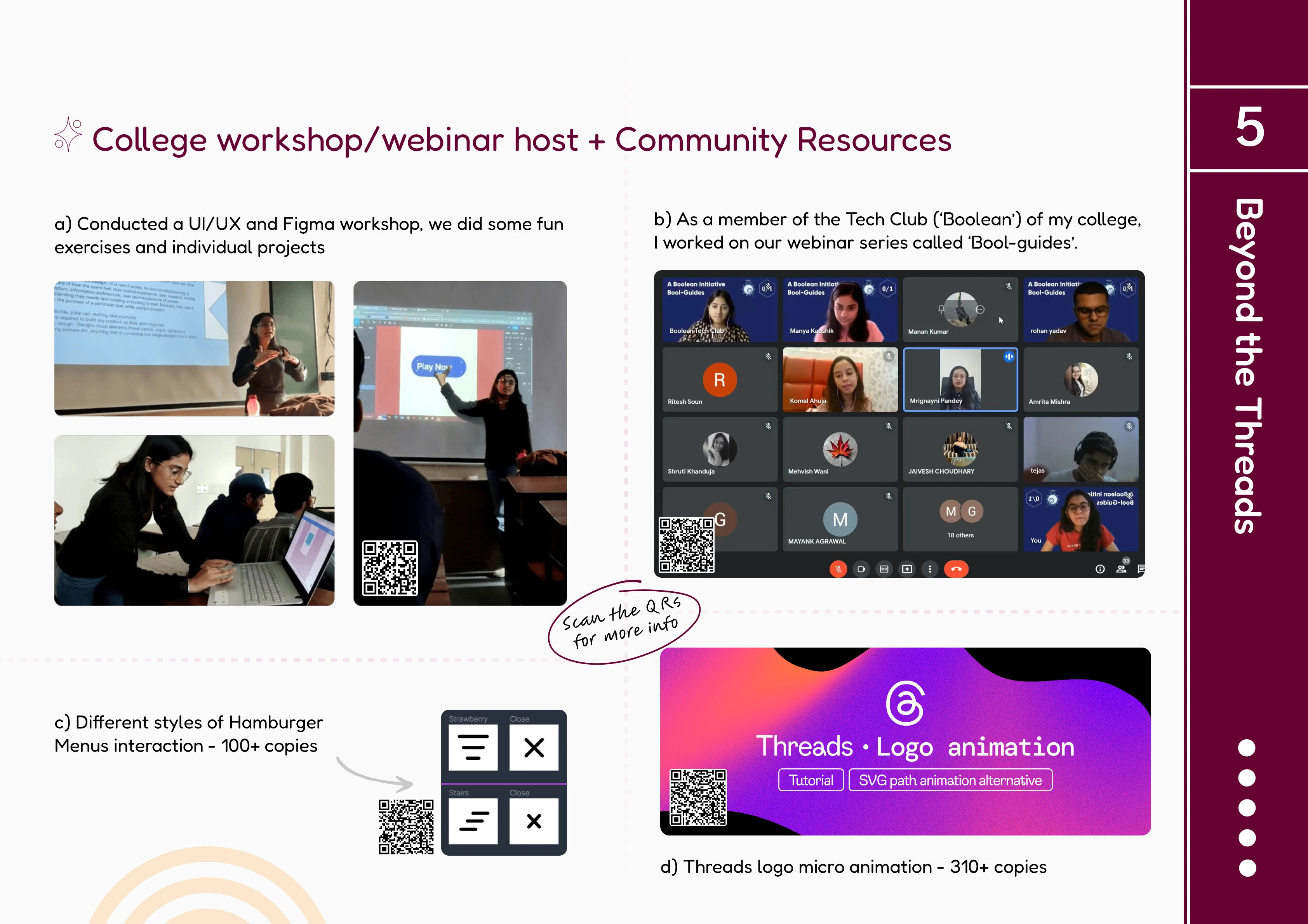Click muted mic icon on Ritesh Soun's tile
Viewport: 1308px width, 924px height.
point(768,356)
